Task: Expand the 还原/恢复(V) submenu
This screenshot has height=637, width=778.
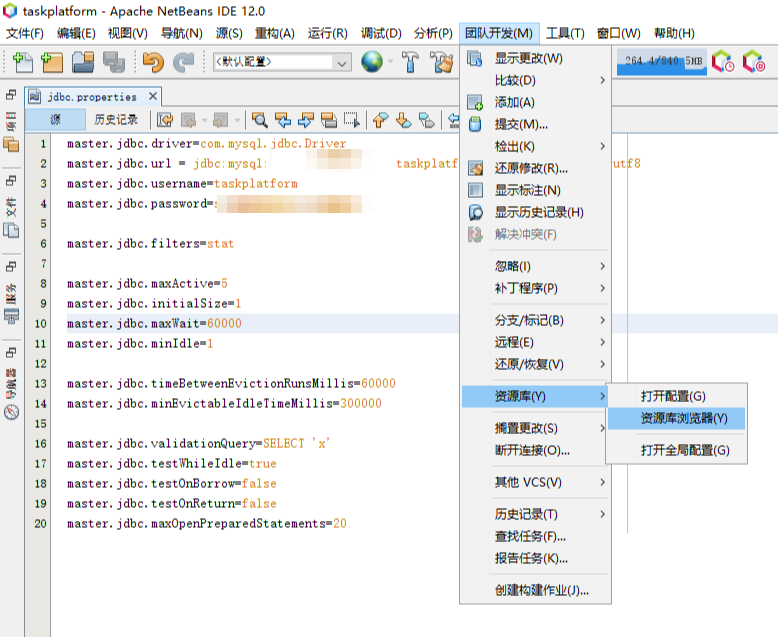Action: point(535,365)
